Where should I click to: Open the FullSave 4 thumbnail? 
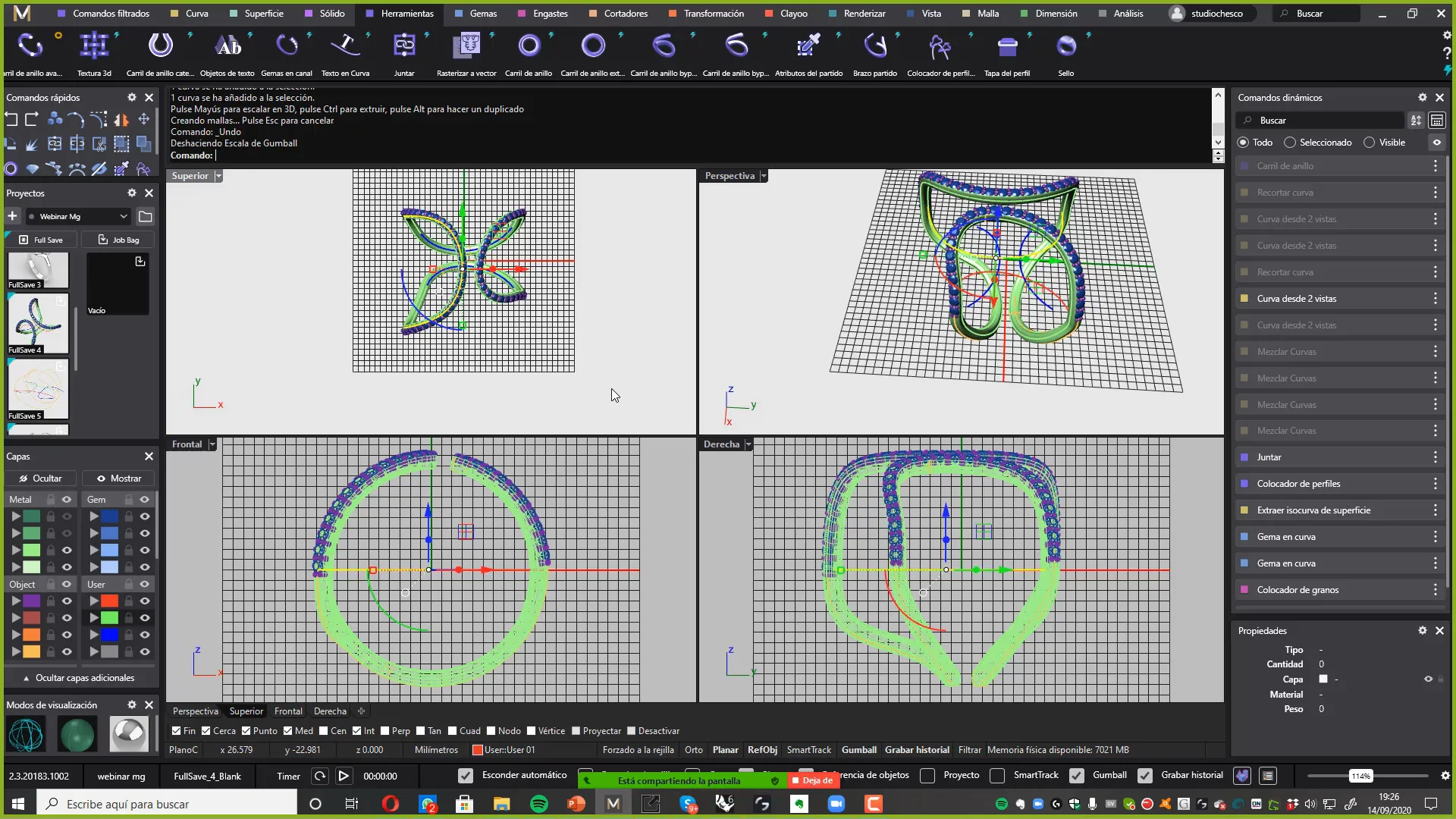[37, 322]
